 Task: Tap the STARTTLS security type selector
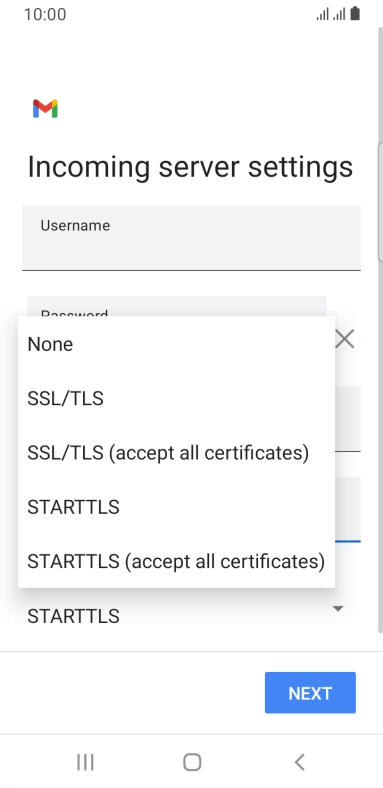pos(192,616)
